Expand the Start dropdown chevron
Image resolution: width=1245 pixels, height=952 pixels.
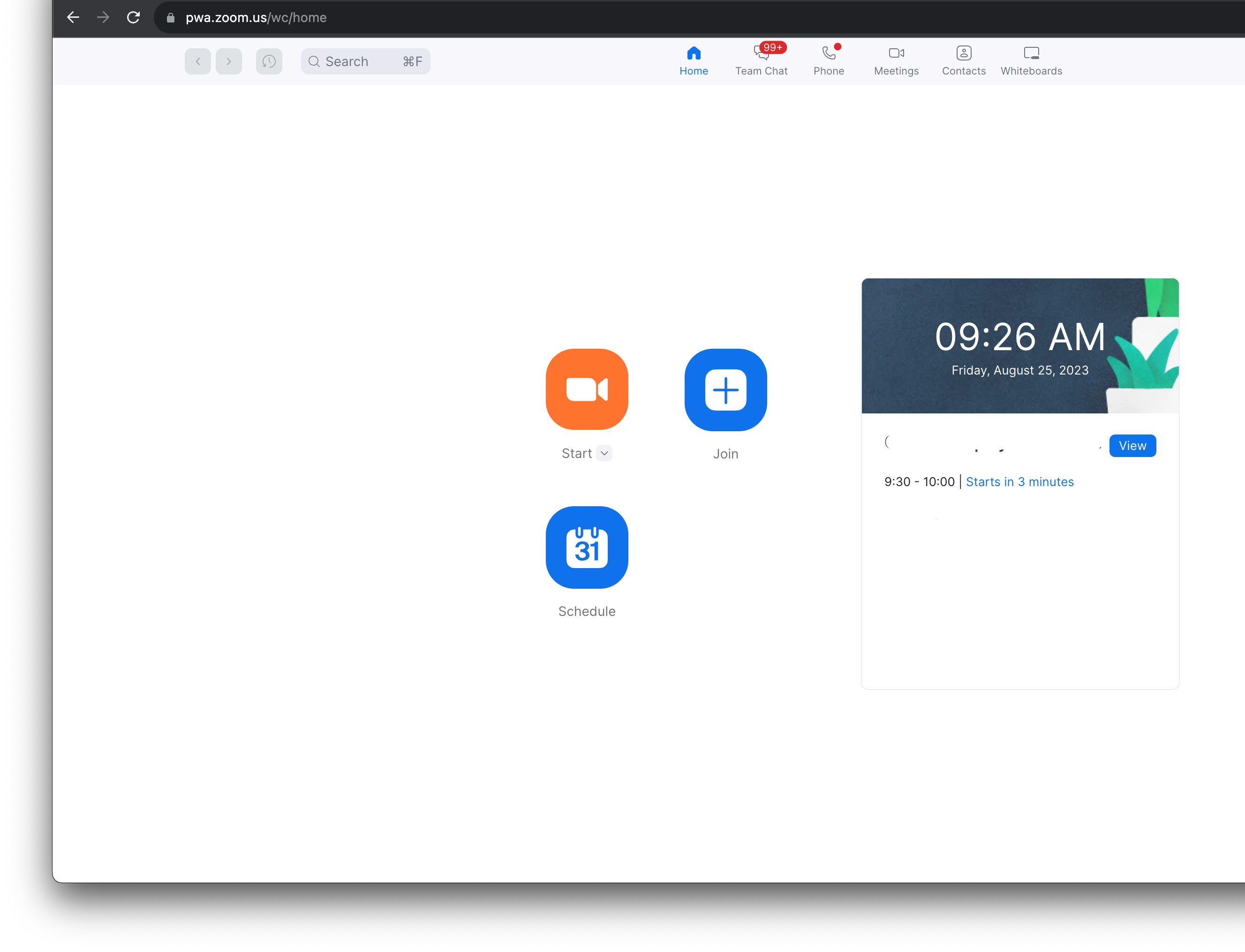[x=604, y=453]
